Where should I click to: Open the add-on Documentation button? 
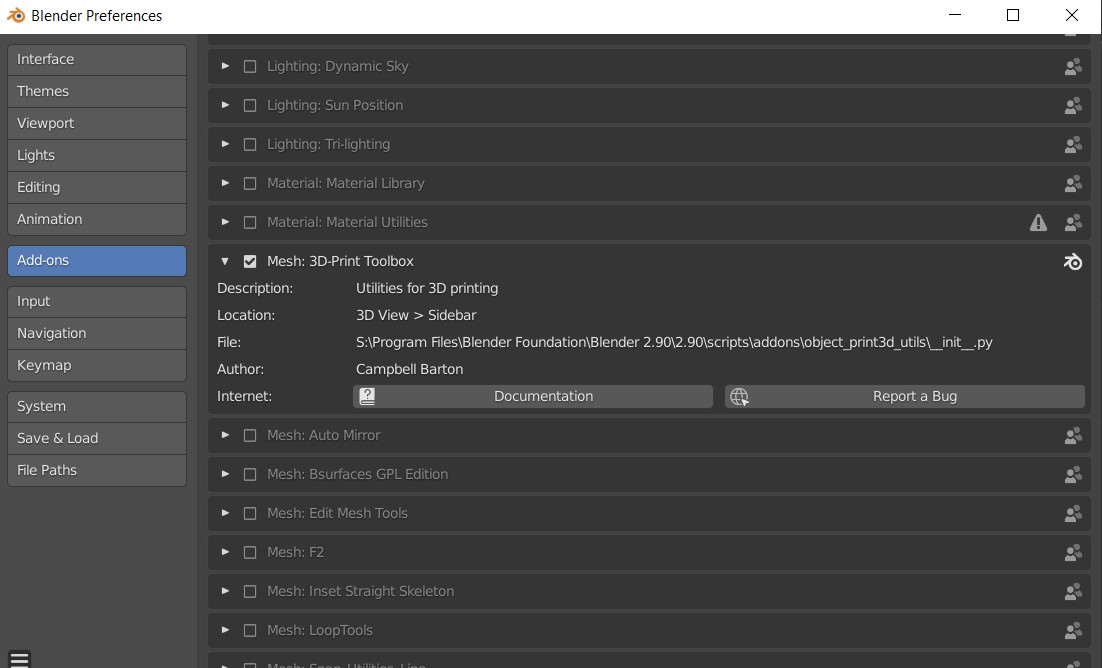click(533, 397)
